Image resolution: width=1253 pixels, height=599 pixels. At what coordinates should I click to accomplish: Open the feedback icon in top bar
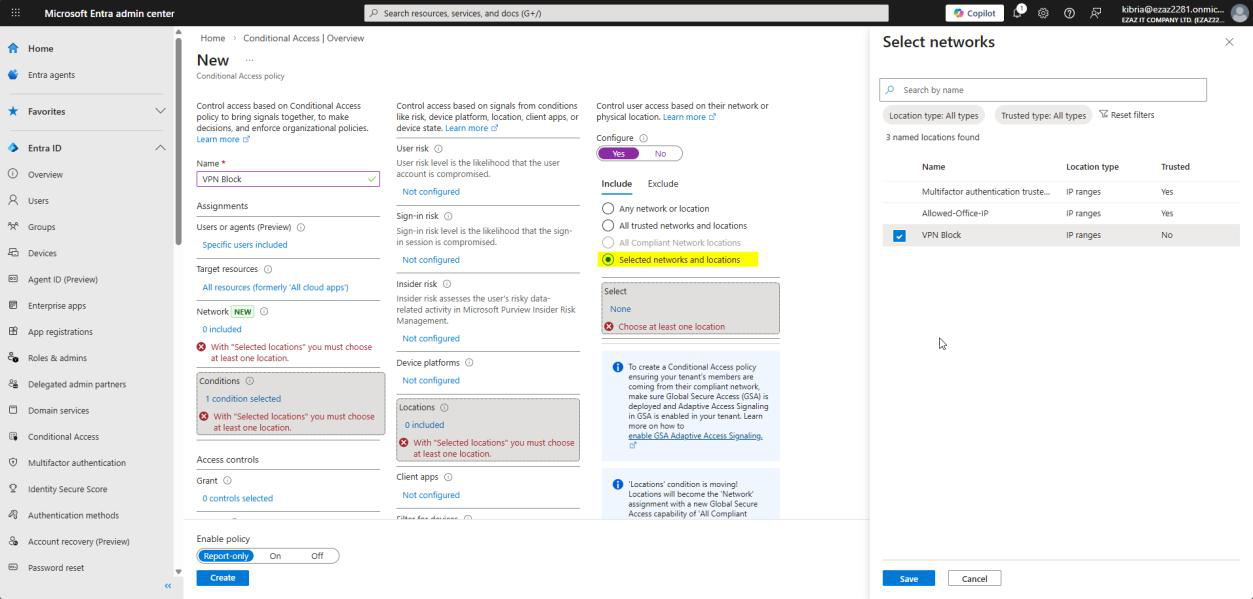1095,13
